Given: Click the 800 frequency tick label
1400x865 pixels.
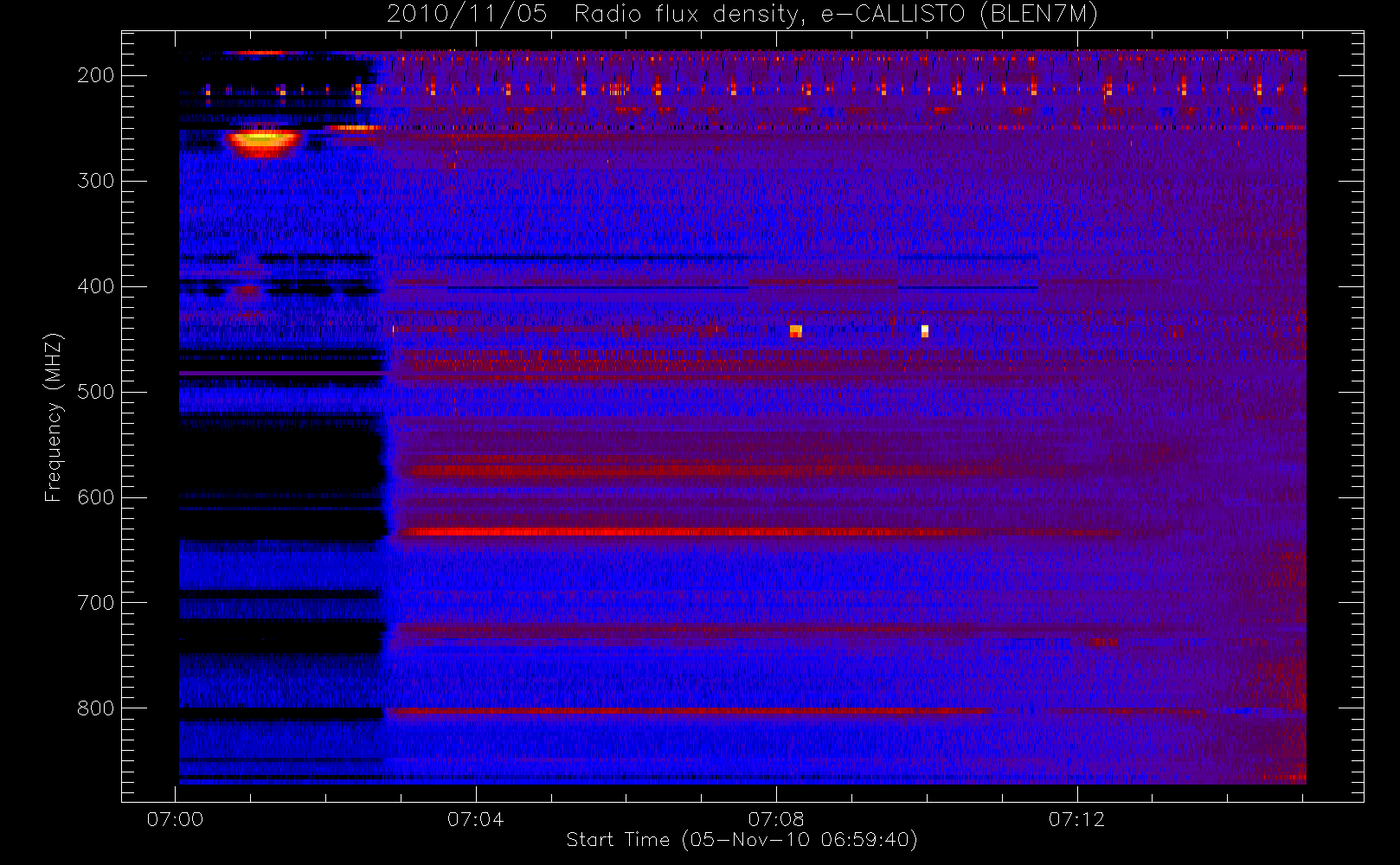Looking at the screenshot, I should (95, 708).
